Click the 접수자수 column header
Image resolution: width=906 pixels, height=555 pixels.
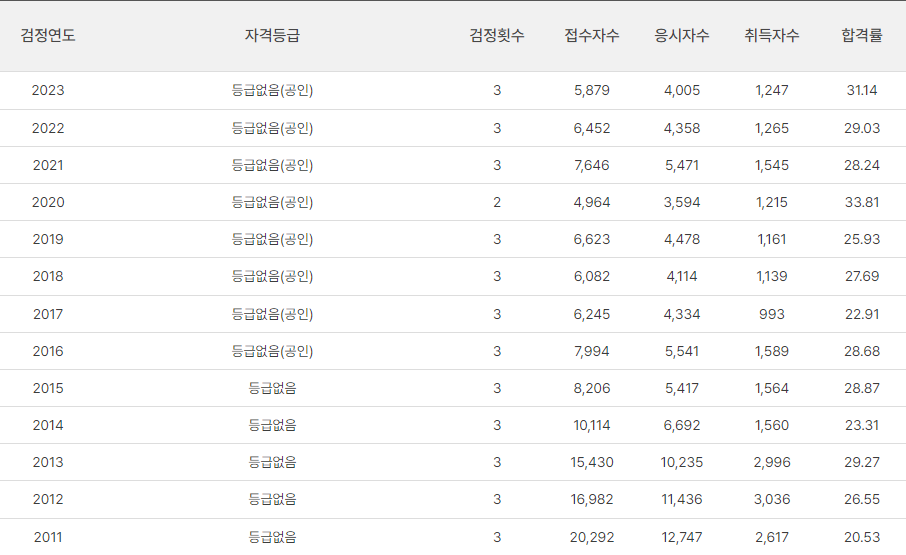pos(592,36)
